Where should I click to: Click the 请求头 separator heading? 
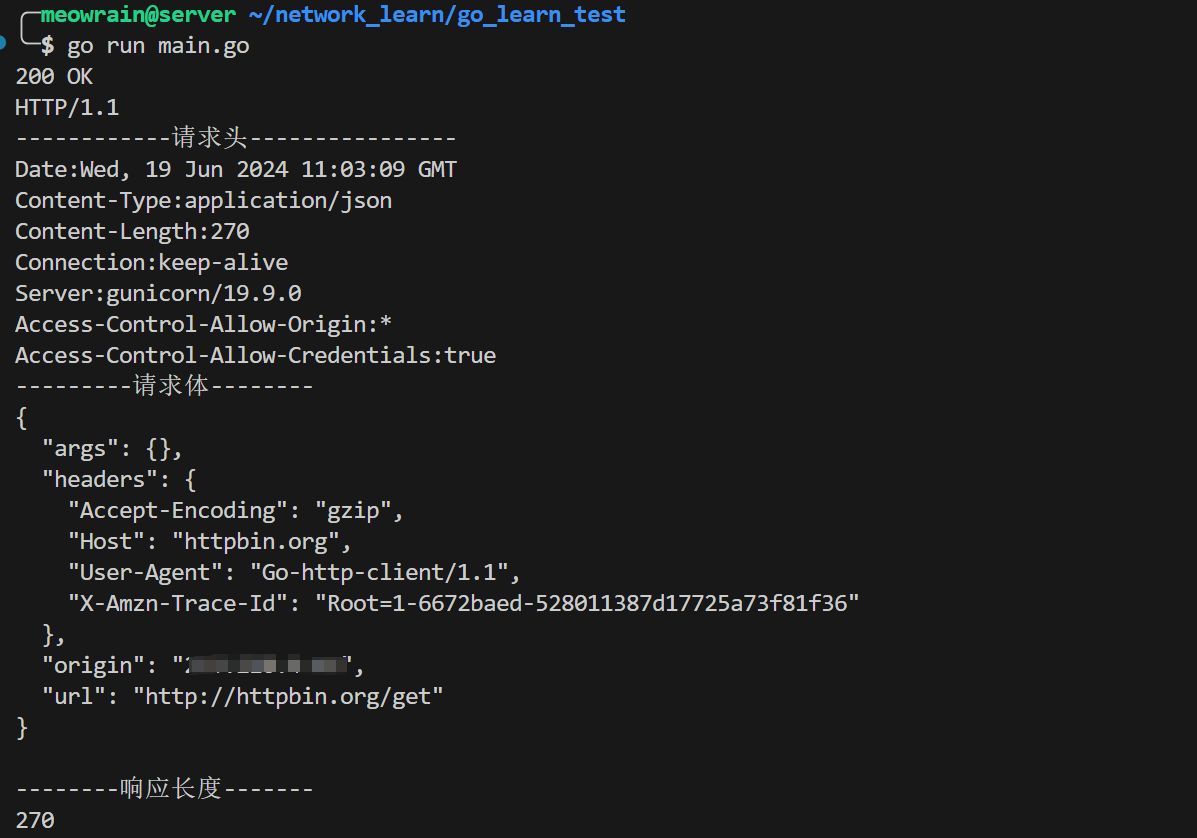point(210,139)
